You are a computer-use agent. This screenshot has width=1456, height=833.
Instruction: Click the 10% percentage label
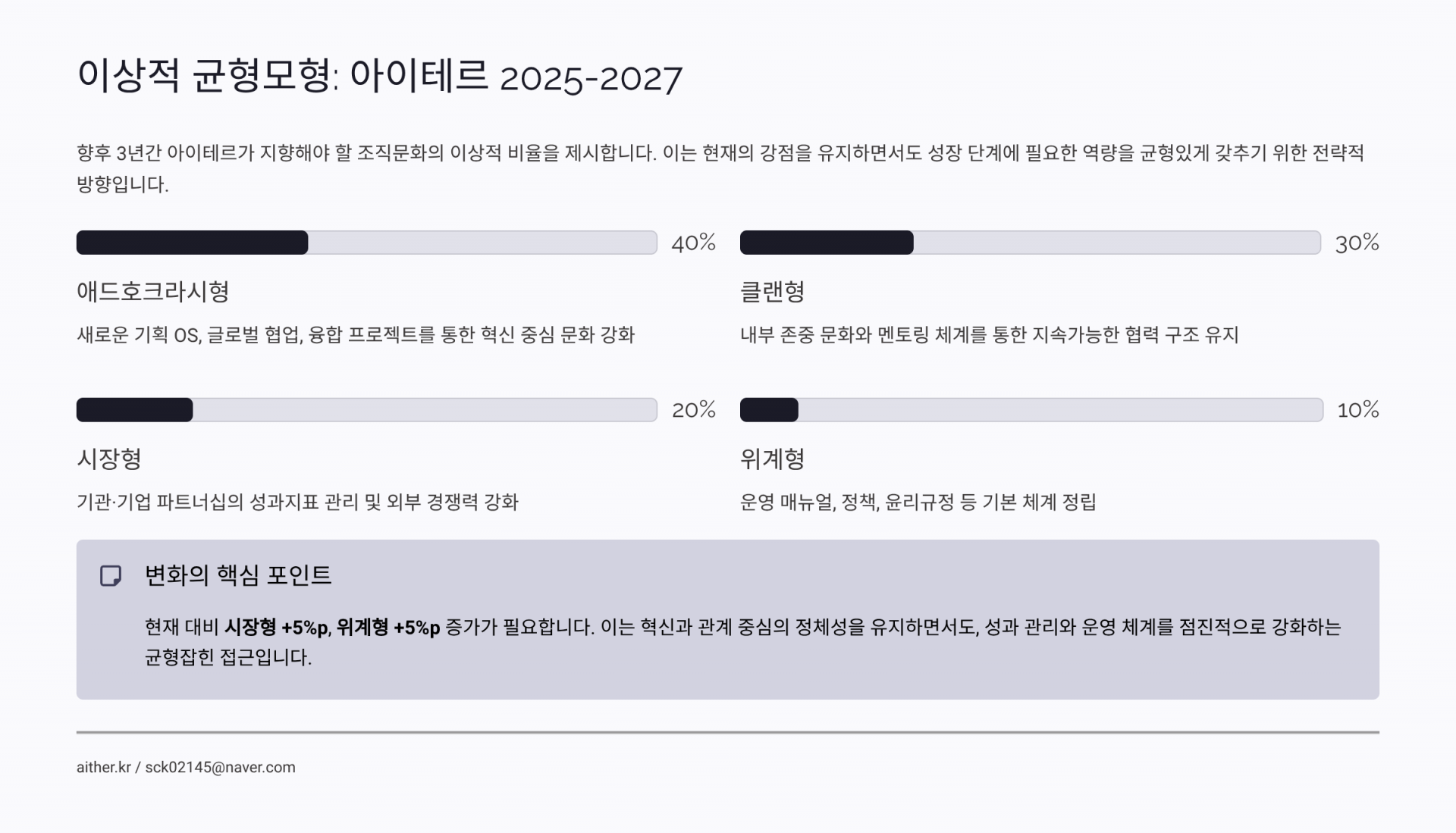[1357, 410]
